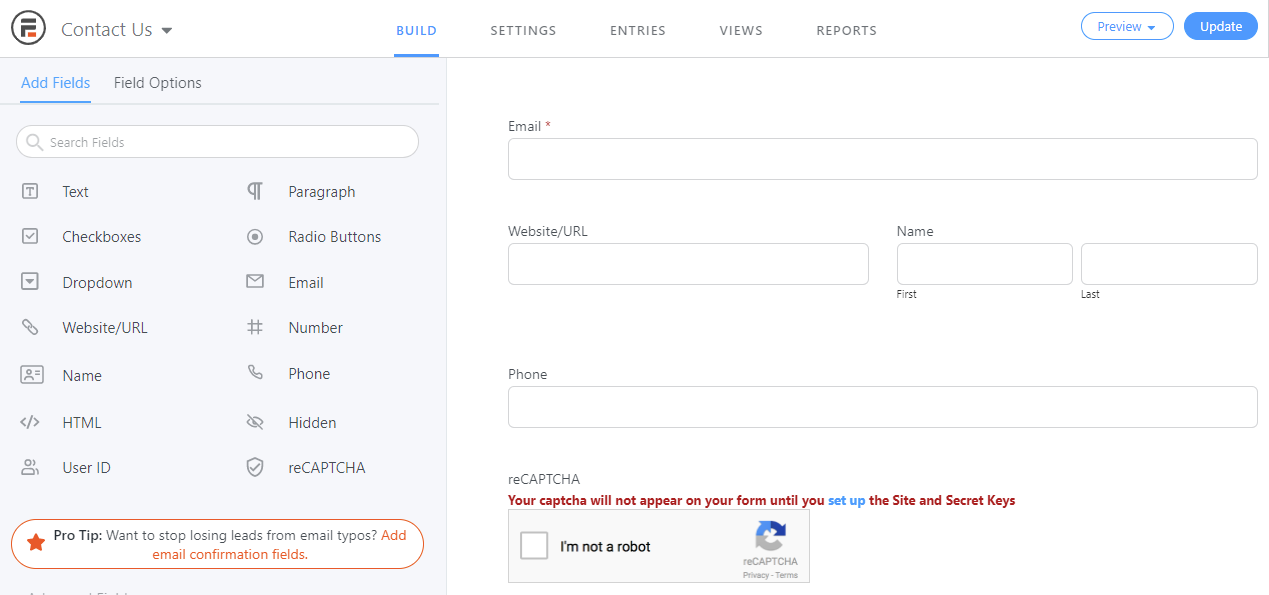The image size is (1269, 595).
Task: Click the Dropdown field icon
Action: 30,282
